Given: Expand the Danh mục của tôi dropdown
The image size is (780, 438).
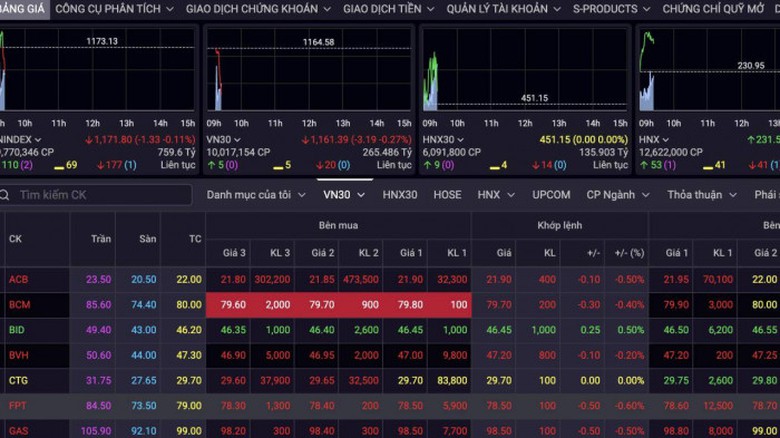Looking at the screenshot, I should [256, 195].
